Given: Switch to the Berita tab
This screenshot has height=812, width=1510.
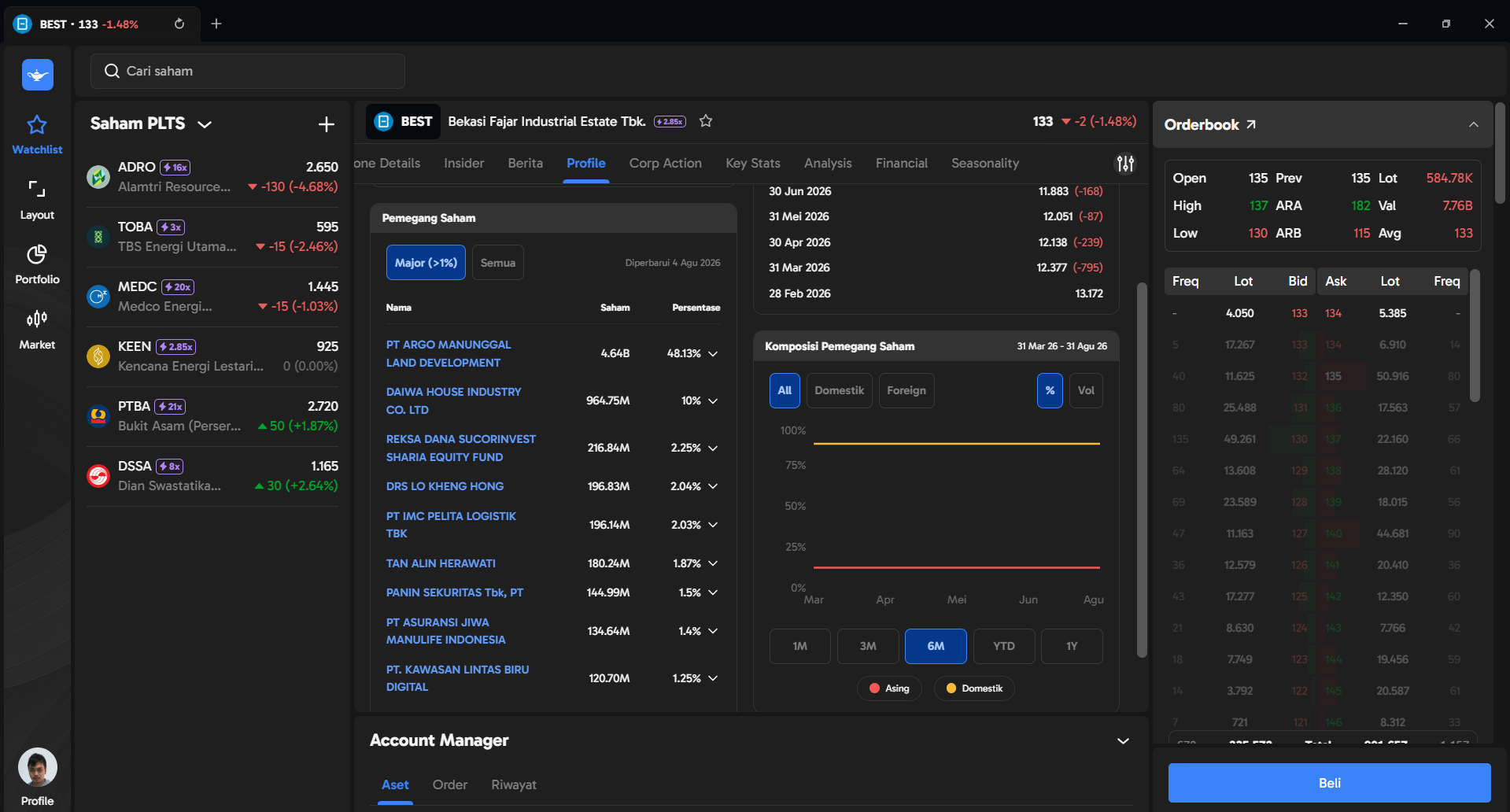Looking at the screenshot, I should coord(526,163).
